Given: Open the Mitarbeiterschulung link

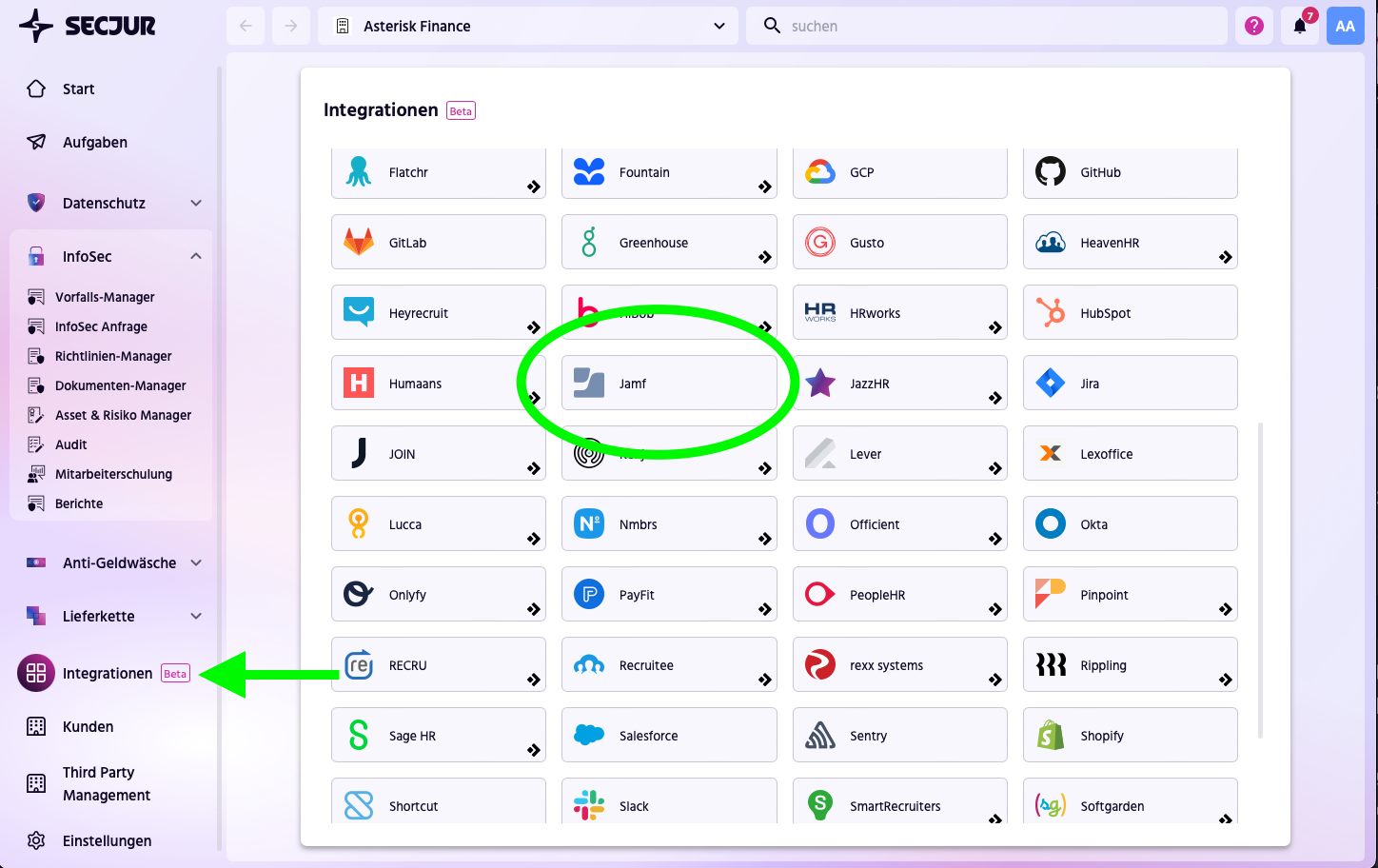Looking at the screenshot, I should tap(113, 474).
